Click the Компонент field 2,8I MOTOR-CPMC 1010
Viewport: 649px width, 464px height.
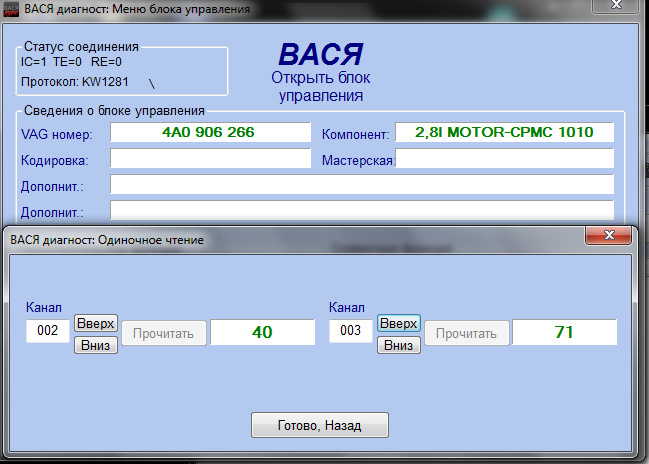(x=505, y=132)
